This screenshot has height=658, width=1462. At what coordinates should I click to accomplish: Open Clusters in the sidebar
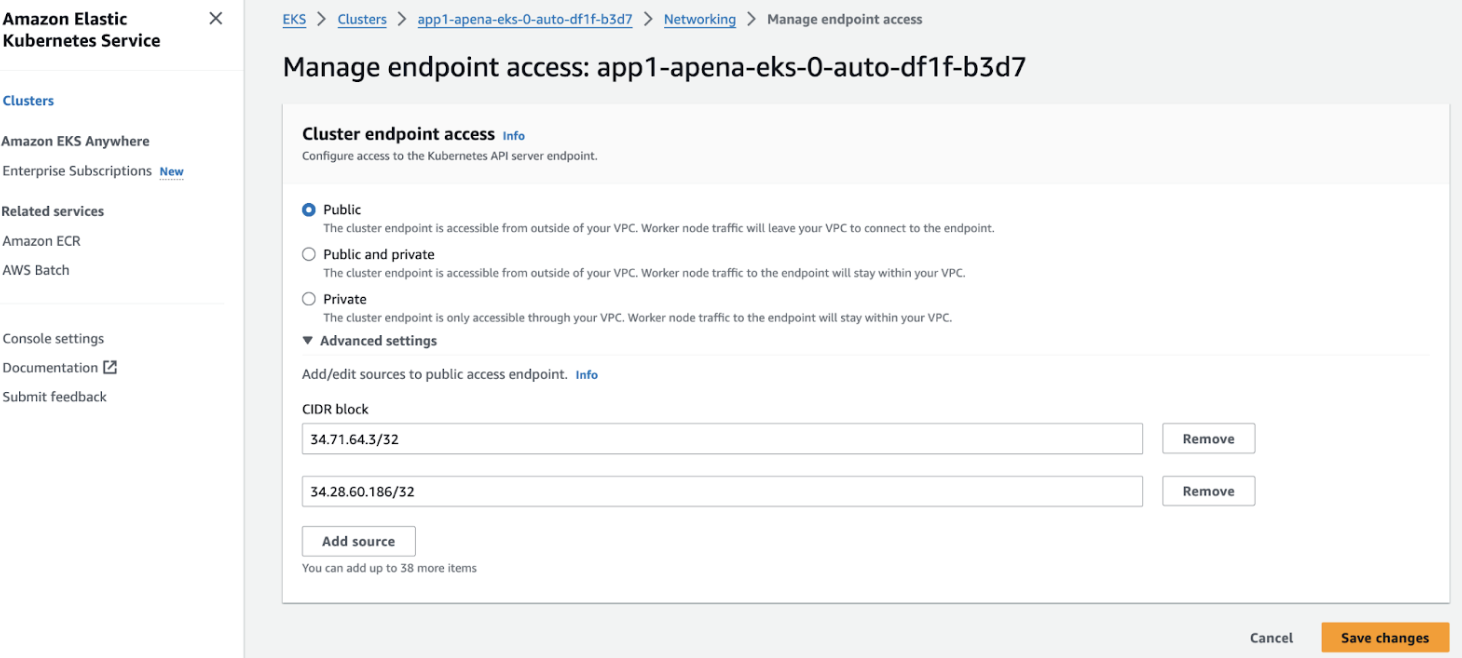[28, 101]
